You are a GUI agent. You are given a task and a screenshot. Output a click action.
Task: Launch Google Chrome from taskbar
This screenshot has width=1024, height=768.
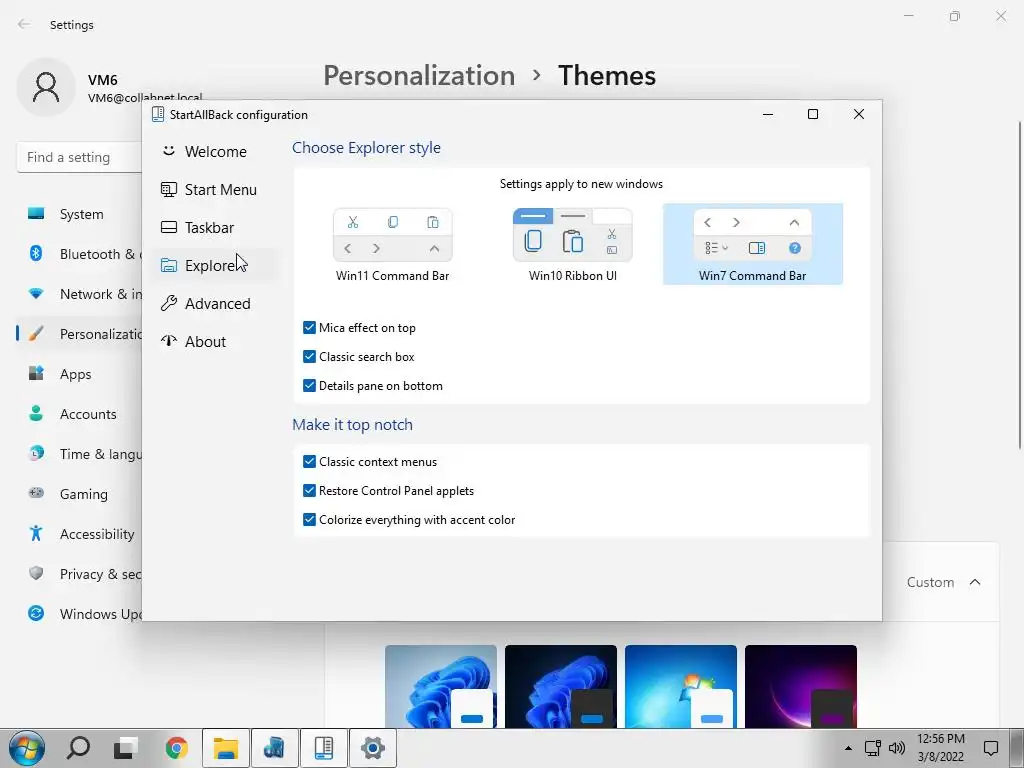click(176, 748)
